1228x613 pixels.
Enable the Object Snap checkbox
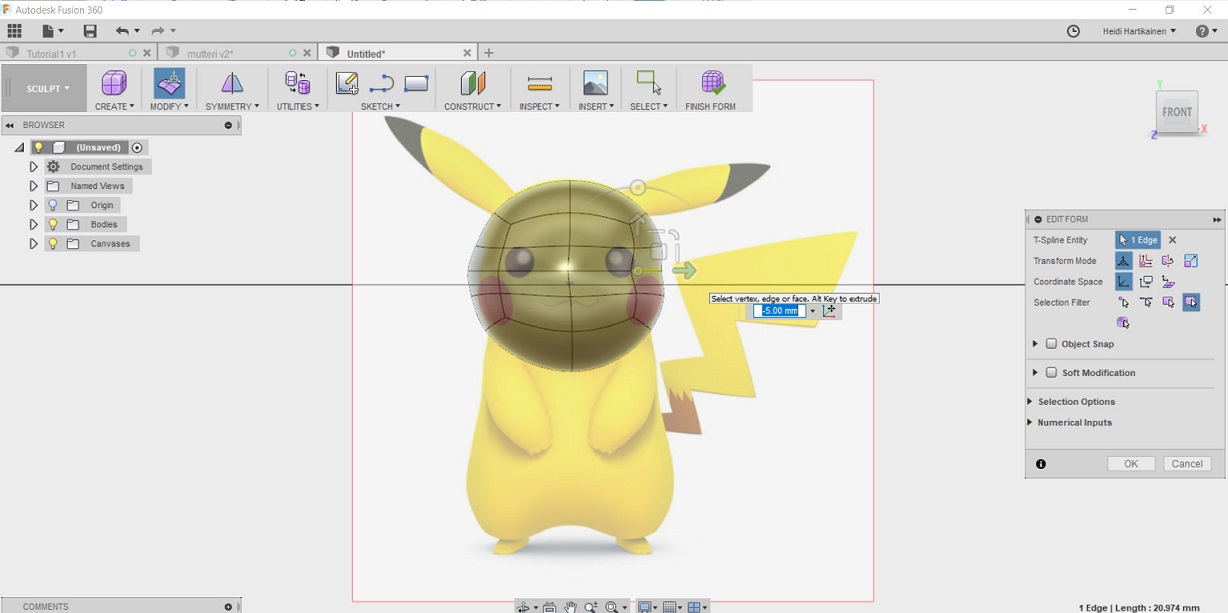1051,344
